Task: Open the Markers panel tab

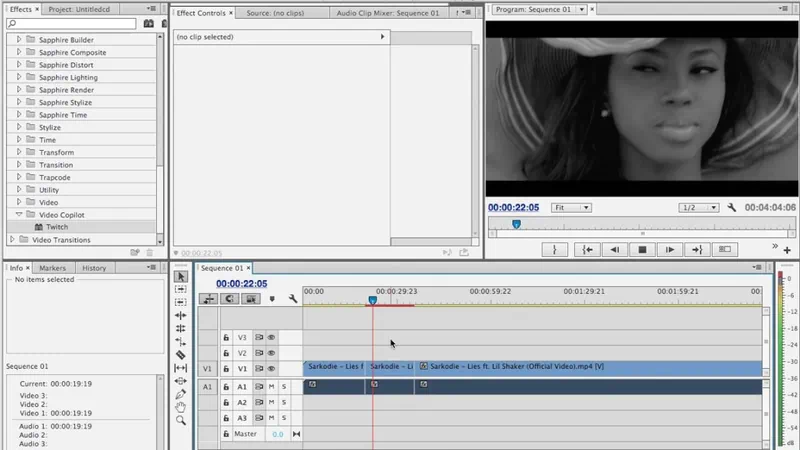Action: tap(52, 268)
